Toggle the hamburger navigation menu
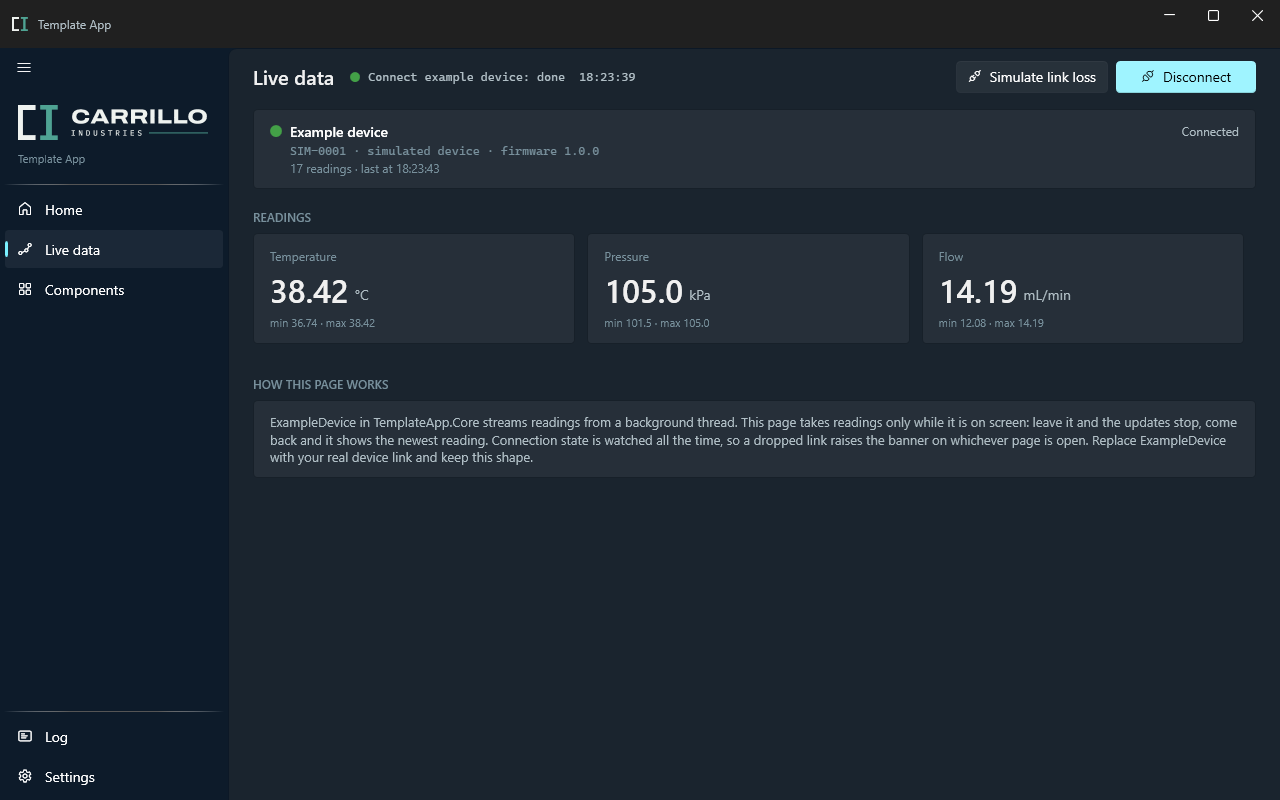Image resolution: width=1280 pixels, height=800 pixels. pyautogui.click(x=24, y=68)
